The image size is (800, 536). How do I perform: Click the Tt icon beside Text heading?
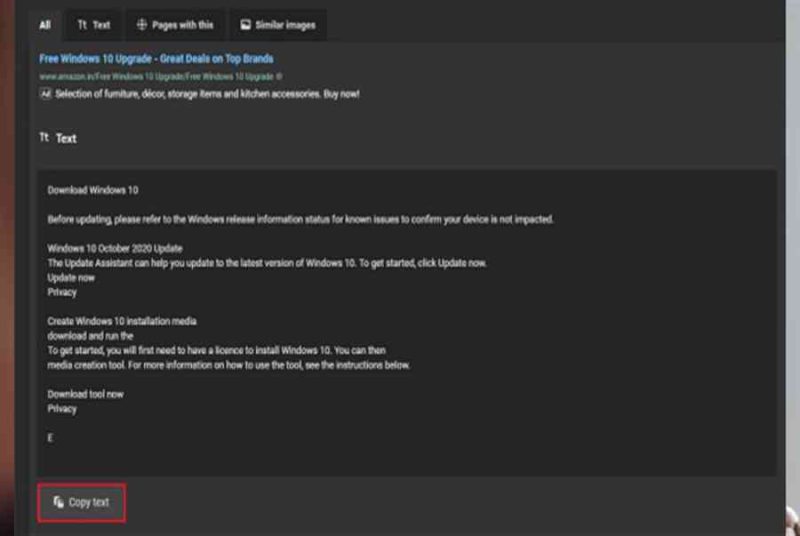tap(44, 137)
